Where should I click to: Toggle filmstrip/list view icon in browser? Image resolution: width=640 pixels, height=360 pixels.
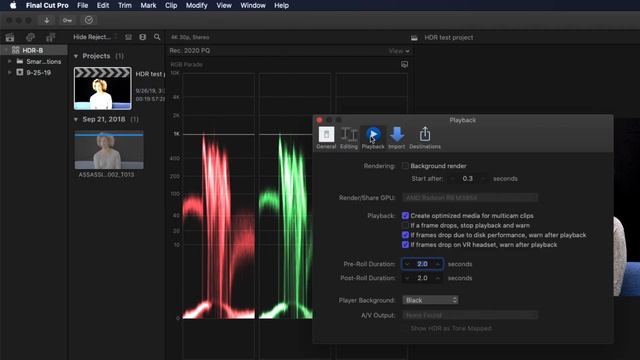click(x=142, y=37)
